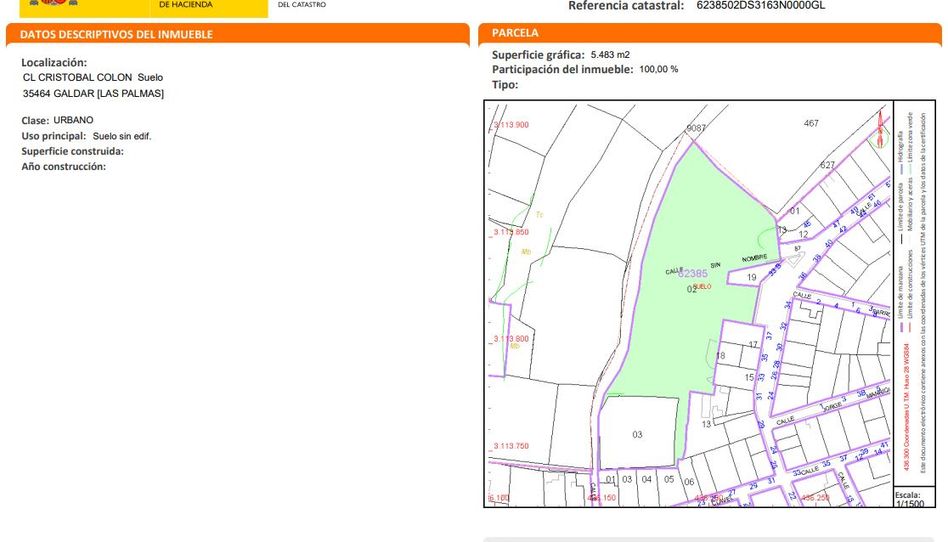The width and height of the screenshot is (948, 542).
Task: Click the URBANO class value
Action: pyautogui.click(x=74, y=120)
